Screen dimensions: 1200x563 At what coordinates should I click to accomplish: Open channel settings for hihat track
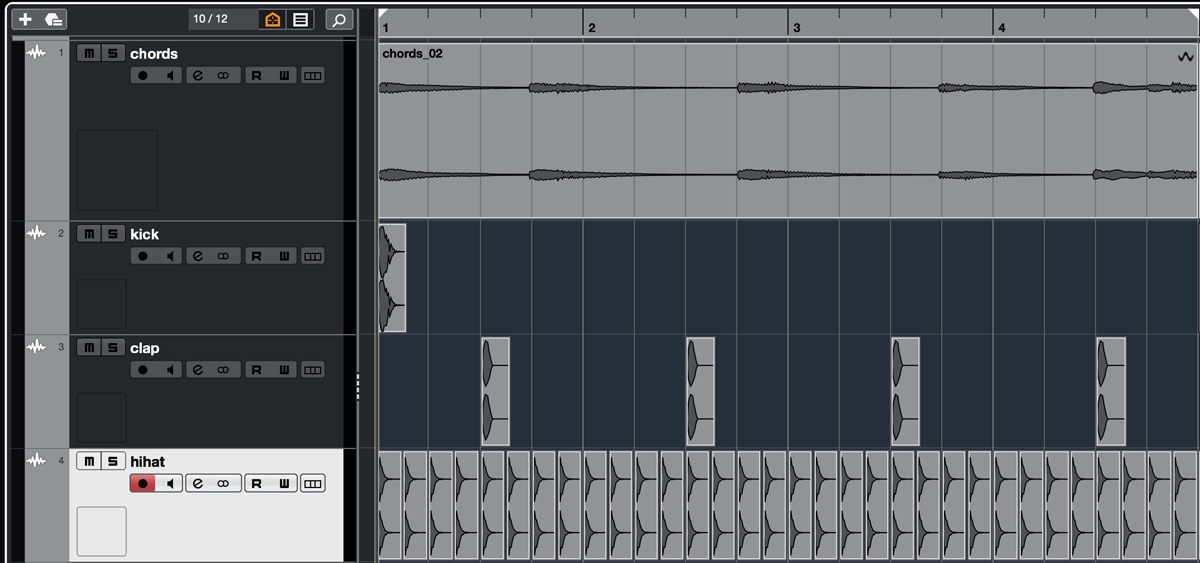198,483
